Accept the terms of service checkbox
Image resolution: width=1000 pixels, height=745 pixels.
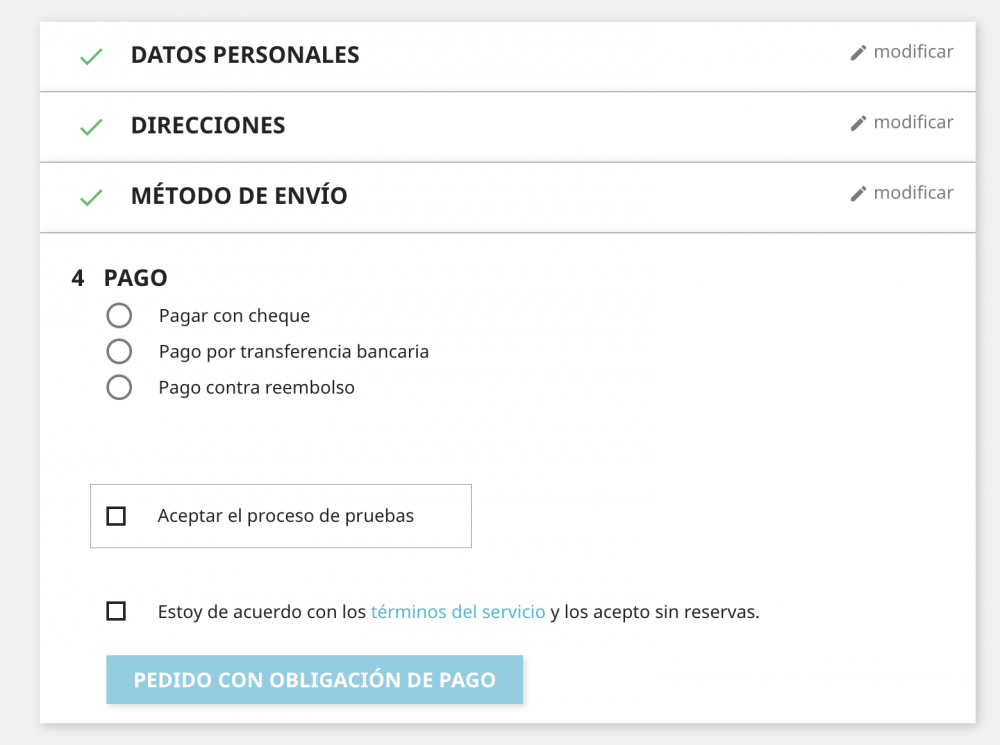tap(117, 611)
